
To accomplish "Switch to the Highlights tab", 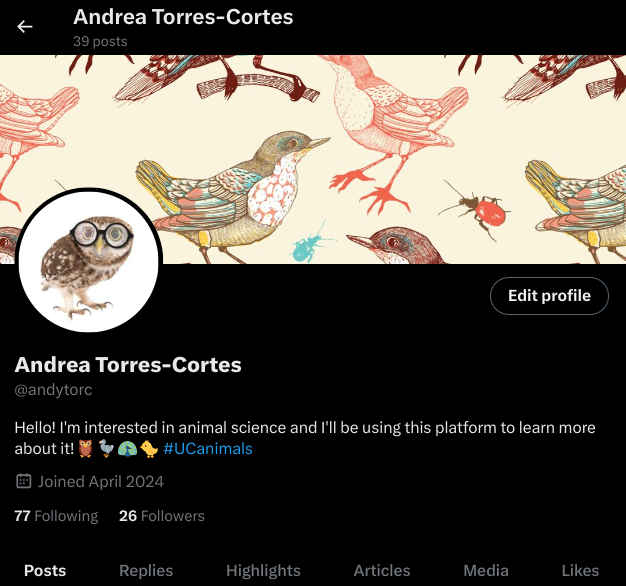I will click(263, 570).
